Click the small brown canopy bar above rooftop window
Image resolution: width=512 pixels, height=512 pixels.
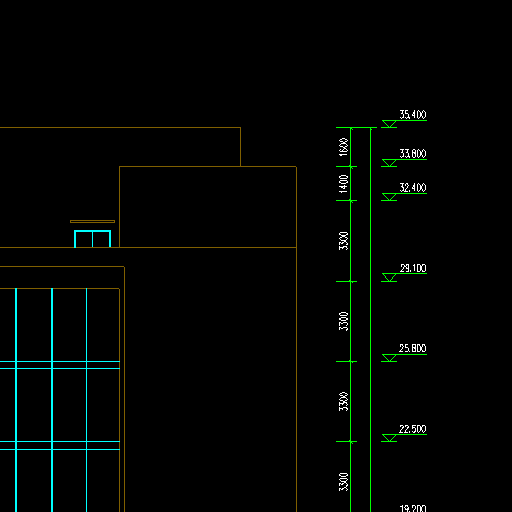[92, 221]
